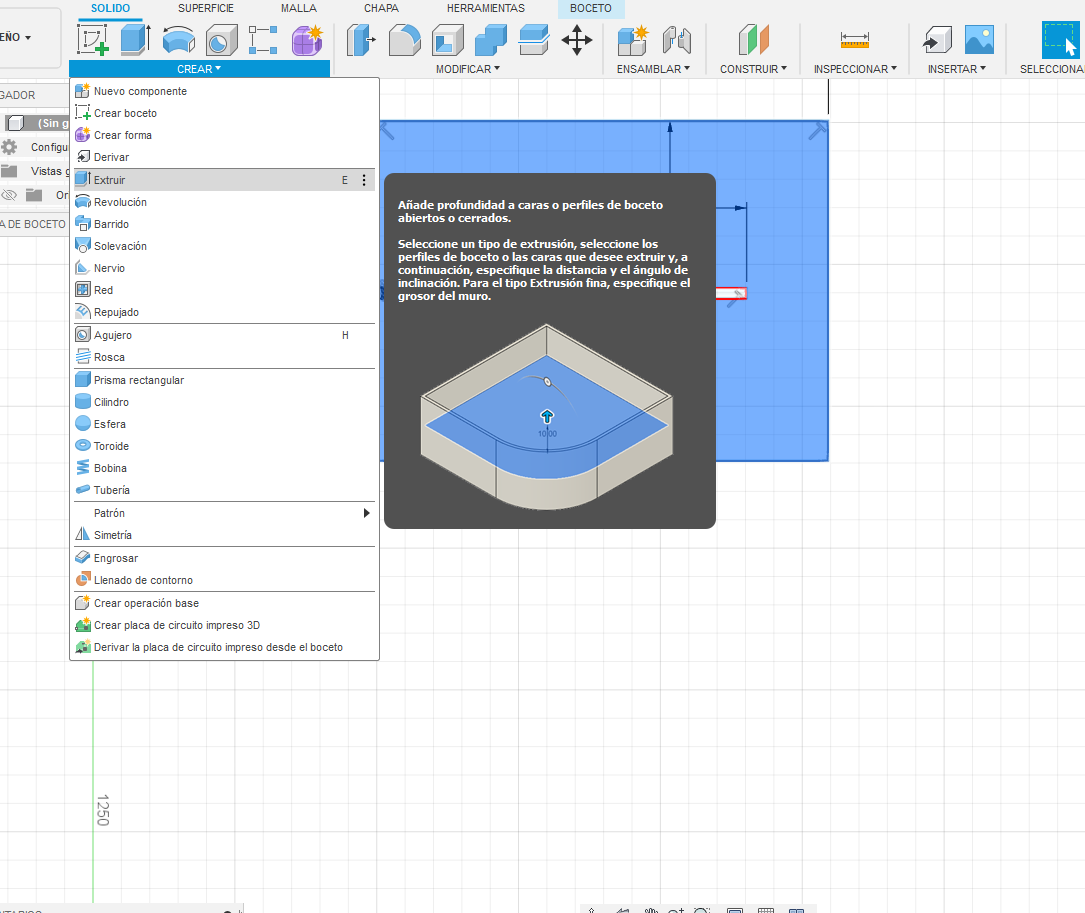Select Repujado menu entry
The image size is (1085, 913).
tap(224, 313)
